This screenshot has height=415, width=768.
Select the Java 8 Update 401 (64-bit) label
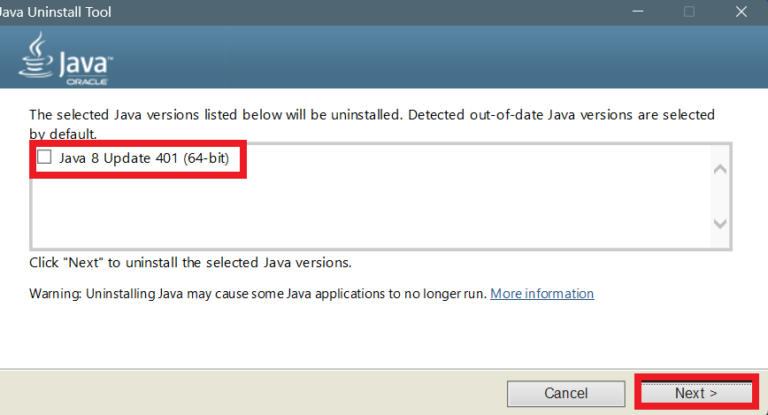144,158
